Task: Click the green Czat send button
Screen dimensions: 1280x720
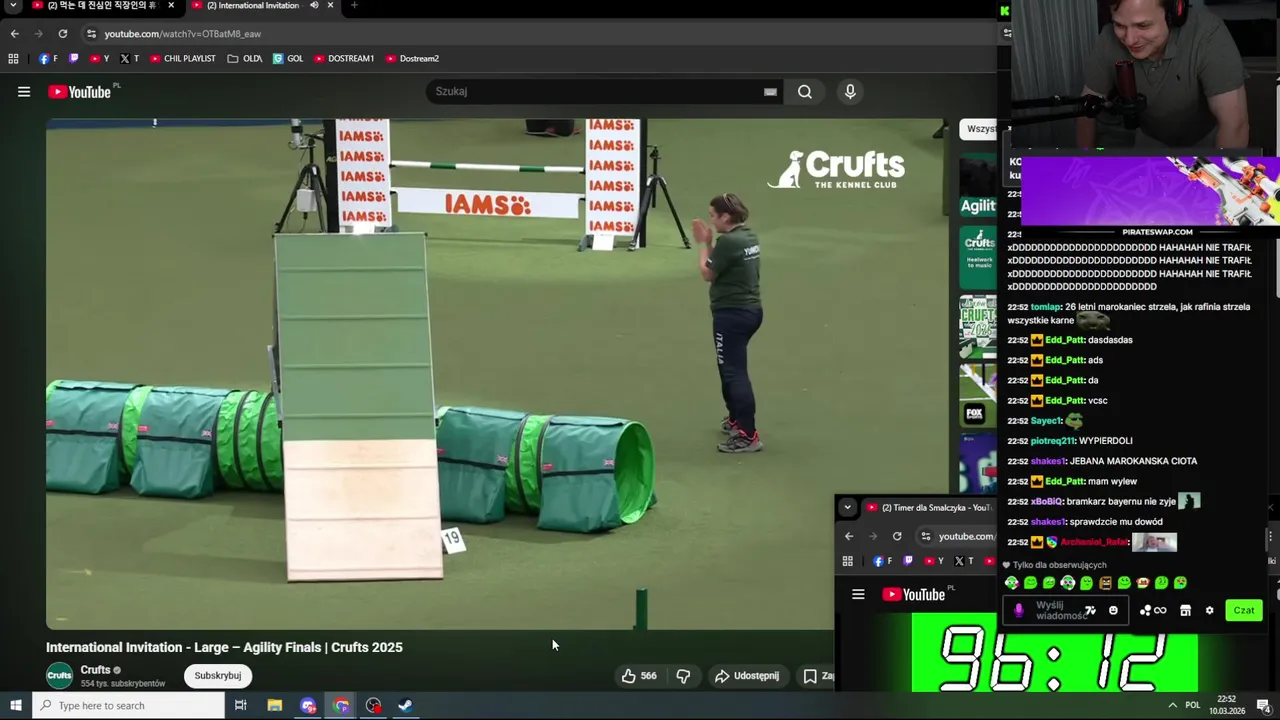Action: tap(1244, 611)
